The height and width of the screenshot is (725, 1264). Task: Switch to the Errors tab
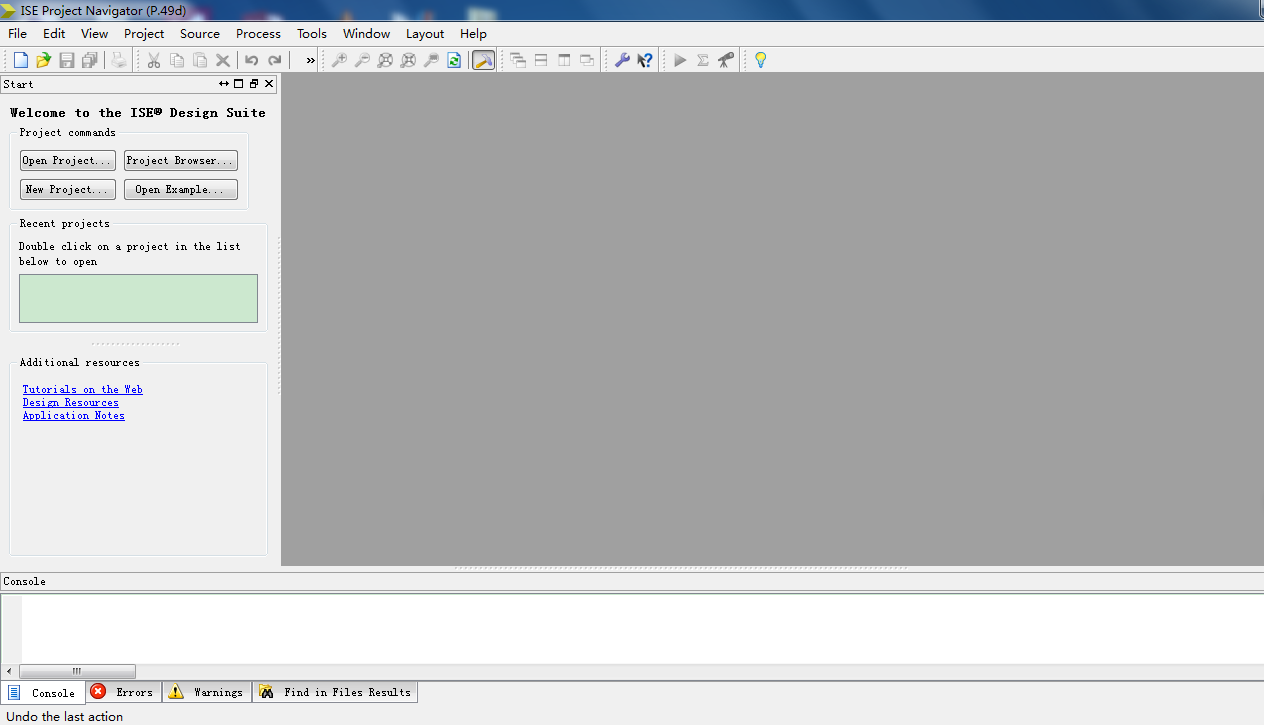coord(124,692)
